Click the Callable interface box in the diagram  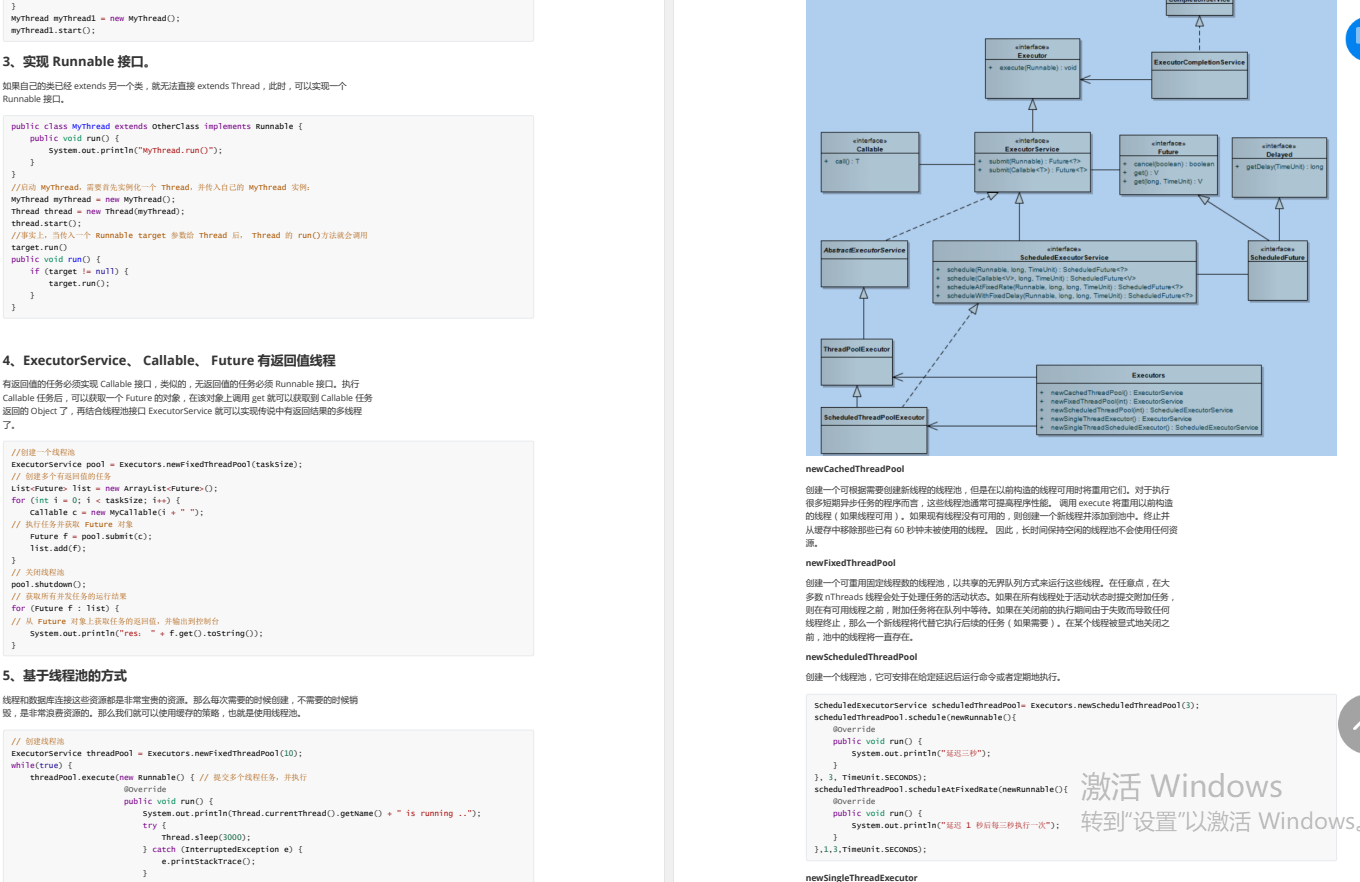pos(869,162)
